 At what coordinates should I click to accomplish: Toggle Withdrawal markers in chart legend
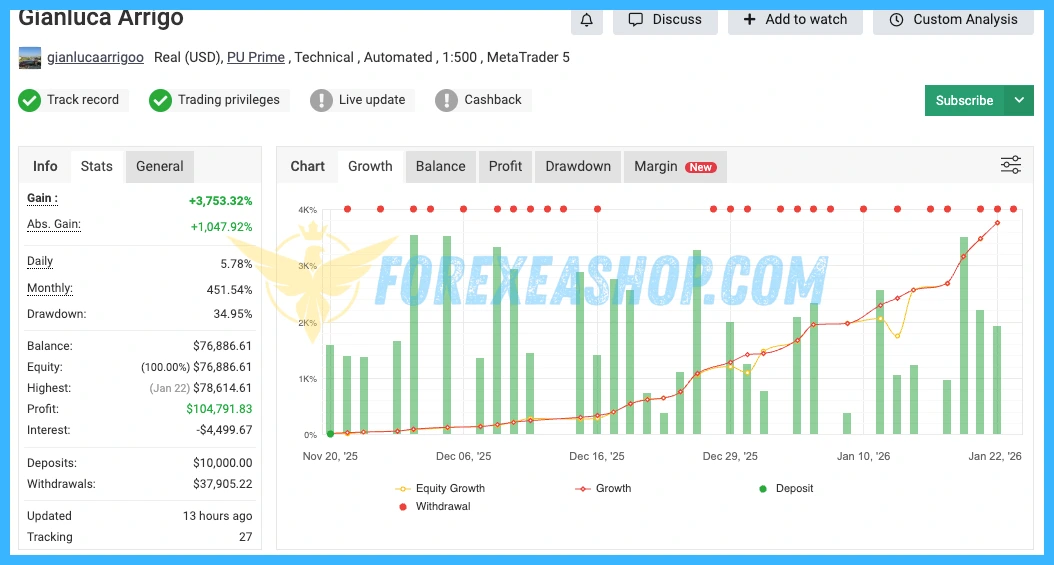coord(434,507)
